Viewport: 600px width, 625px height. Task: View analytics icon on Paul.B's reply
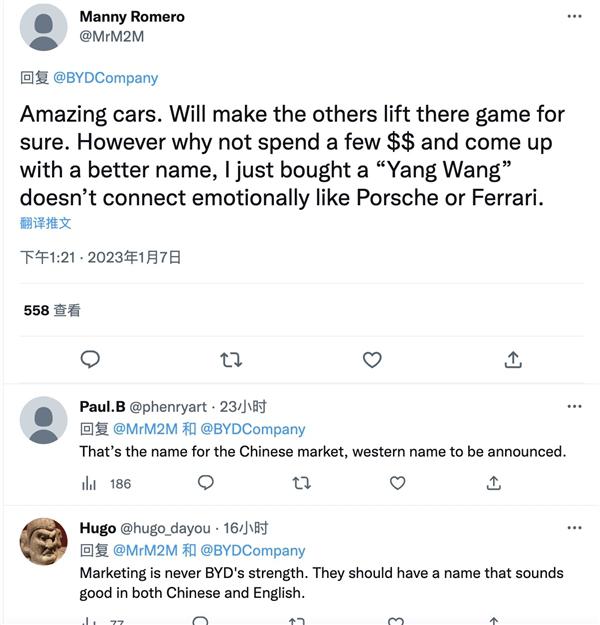[x=89, y=484]
